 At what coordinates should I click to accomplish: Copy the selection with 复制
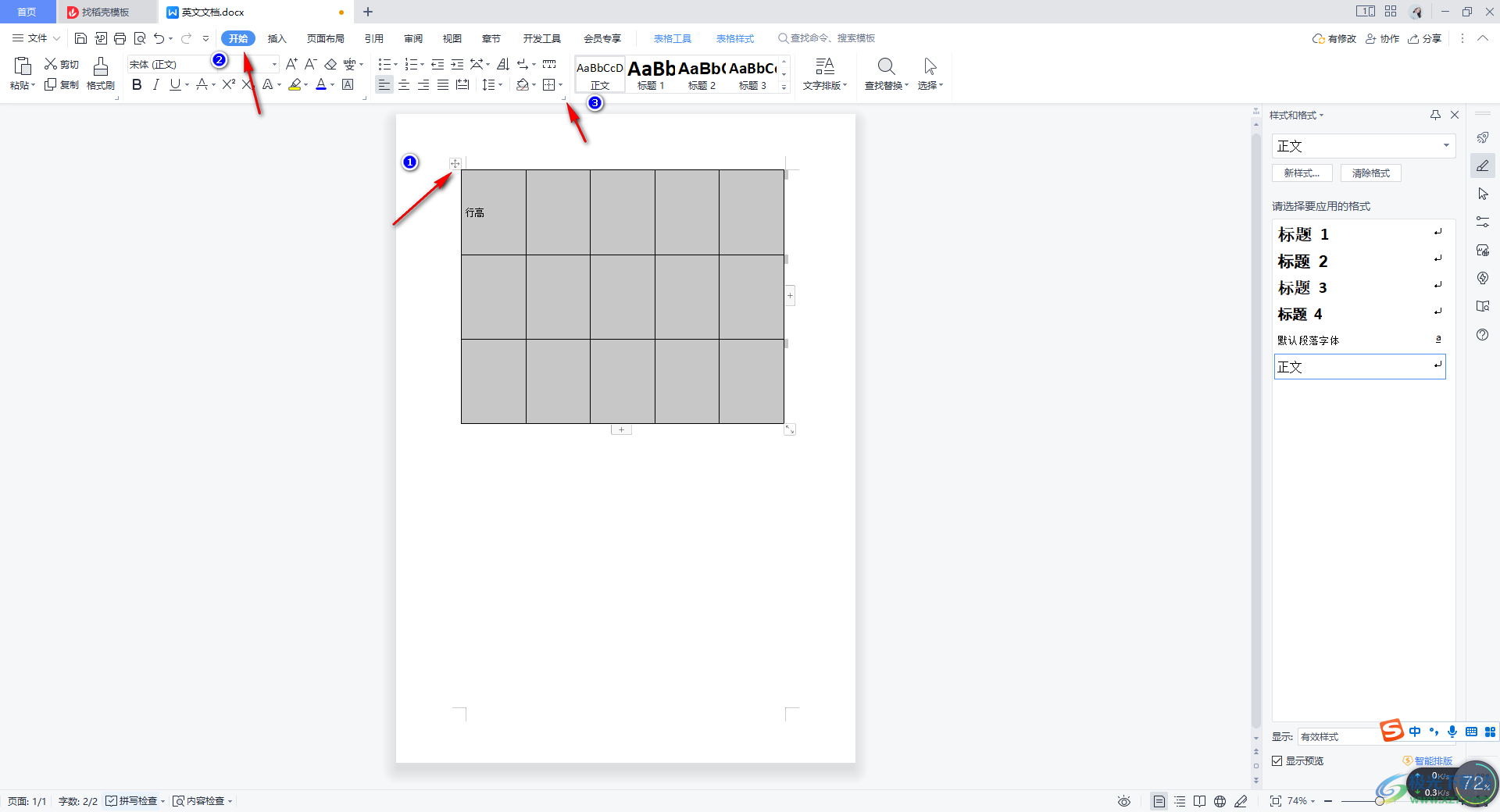(62, 84)
